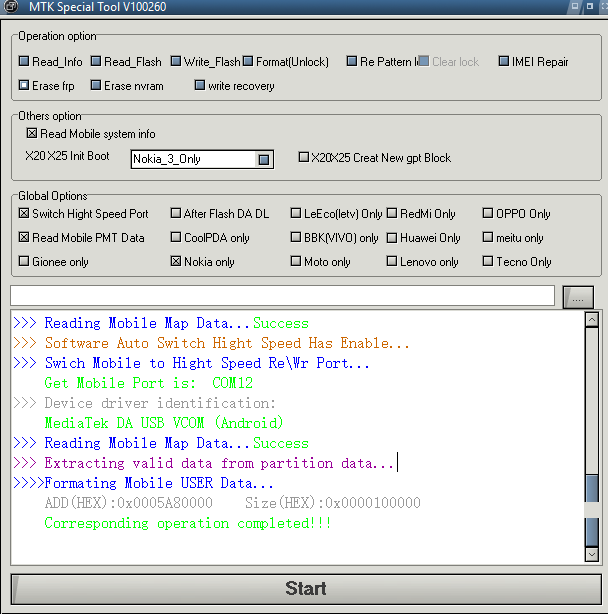Click the 'Software Auto Switch Hight Speed' log line
This screenshot has height=614, width=608.
point(211,343)
